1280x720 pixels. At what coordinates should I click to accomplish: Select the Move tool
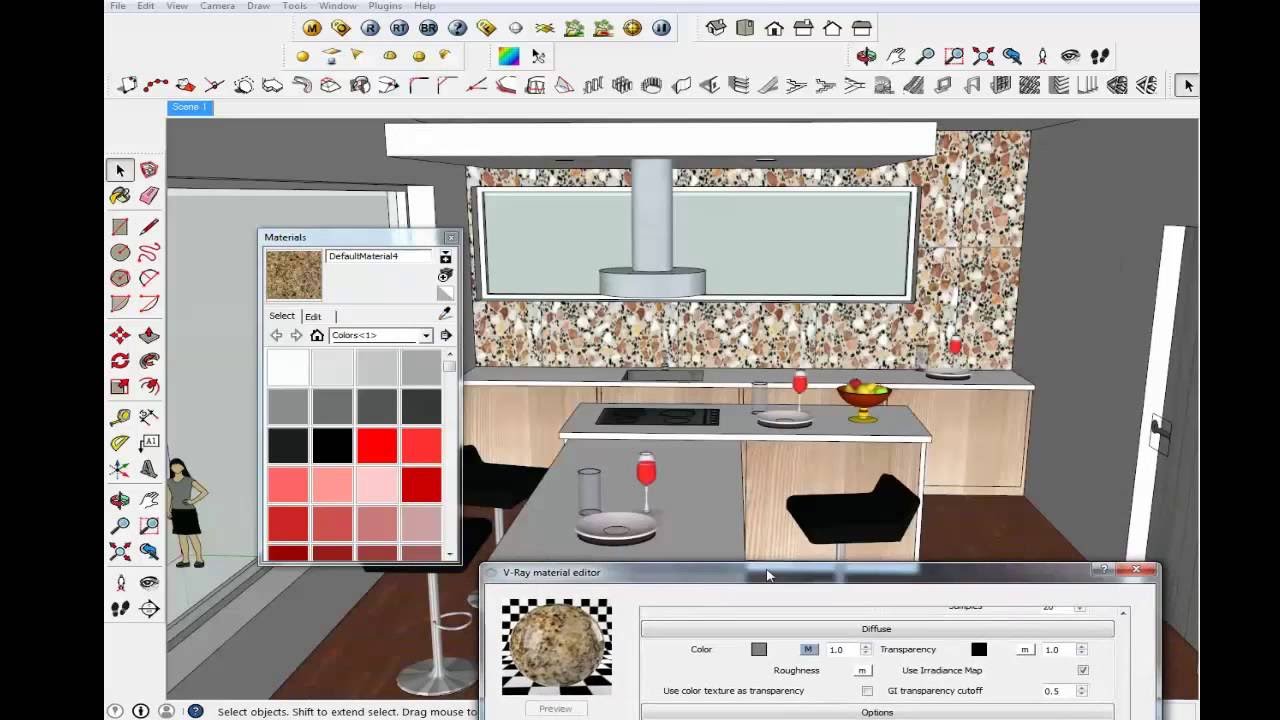tap(120, 335)
